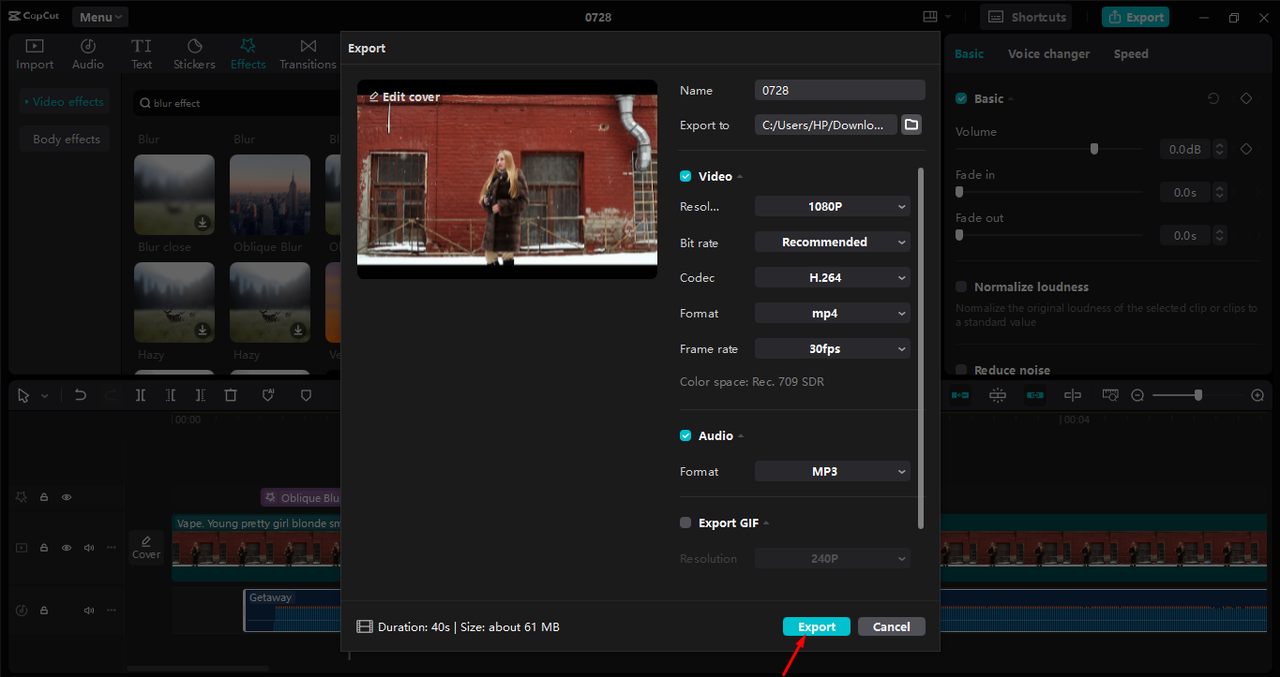The image size is (1280, 677).
Task: Open the Frame rate dropdown showing 30fps
Action: tap(832, 349)
